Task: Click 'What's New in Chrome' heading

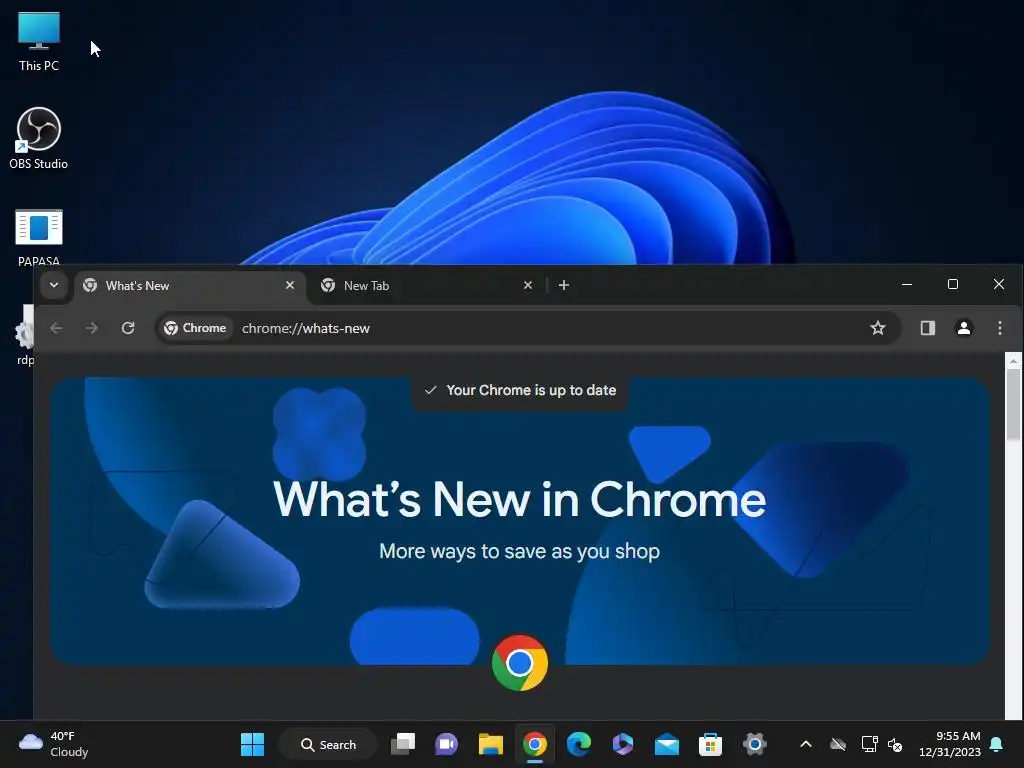Action: [x=519, y=500]
